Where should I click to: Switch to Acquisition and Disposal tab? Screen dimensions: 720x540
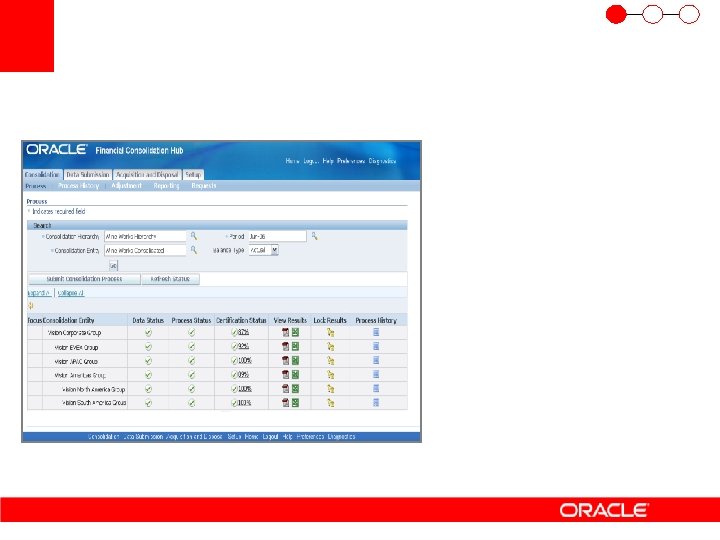tap(147, 174)
